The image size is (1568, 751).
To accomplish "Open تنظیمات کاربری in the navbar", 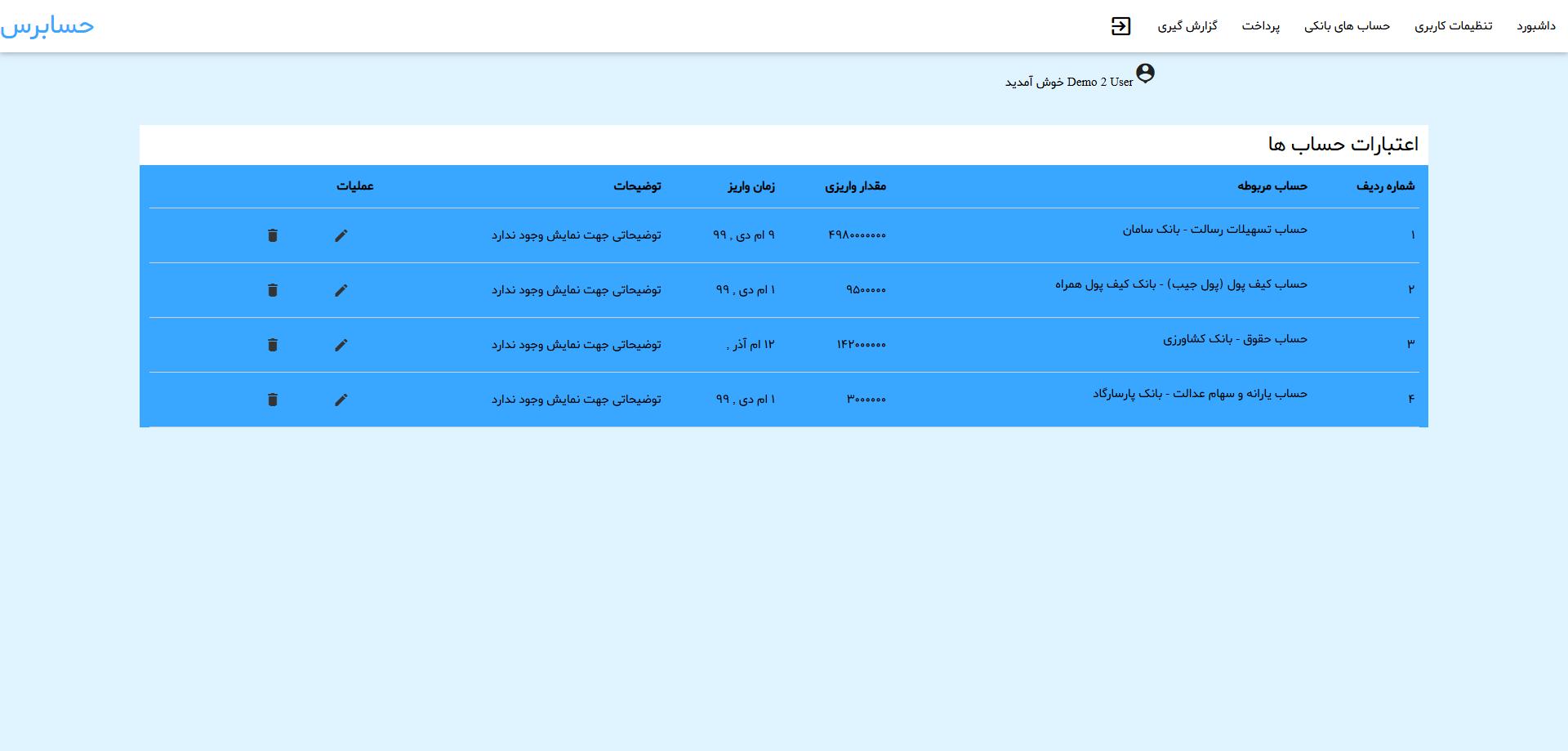I will [1453, 26].
